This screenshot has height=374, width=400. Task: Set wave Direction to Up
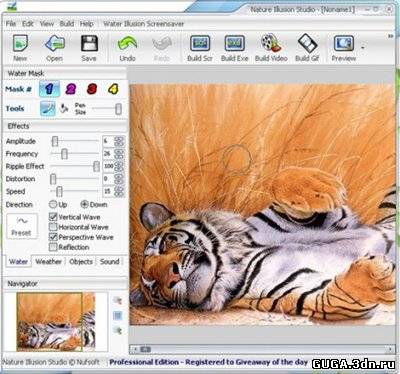[x=53, y=204]
